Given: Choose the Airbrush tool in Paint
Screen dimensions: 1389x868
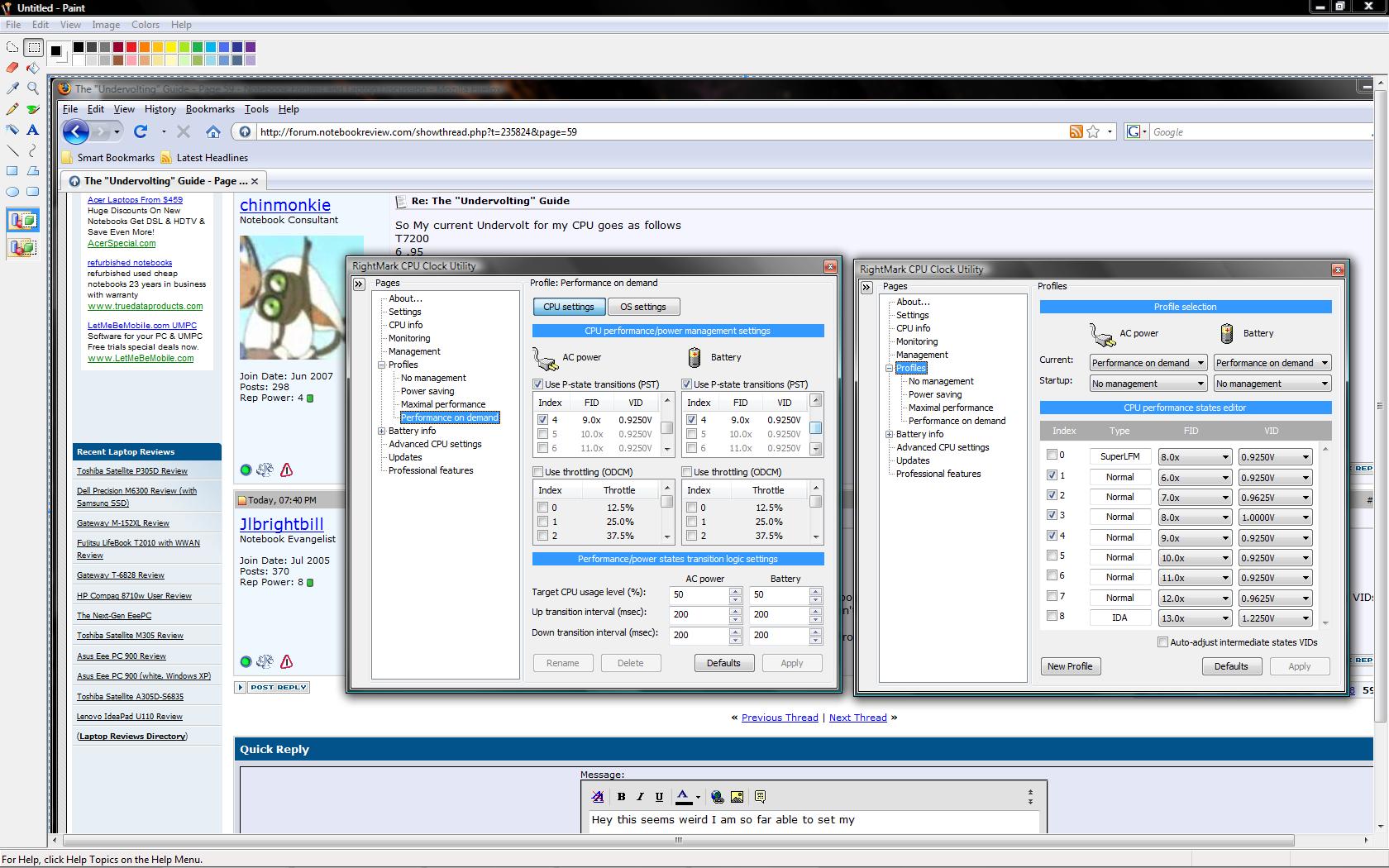Looking at the screenshot, I should [12, 130].
